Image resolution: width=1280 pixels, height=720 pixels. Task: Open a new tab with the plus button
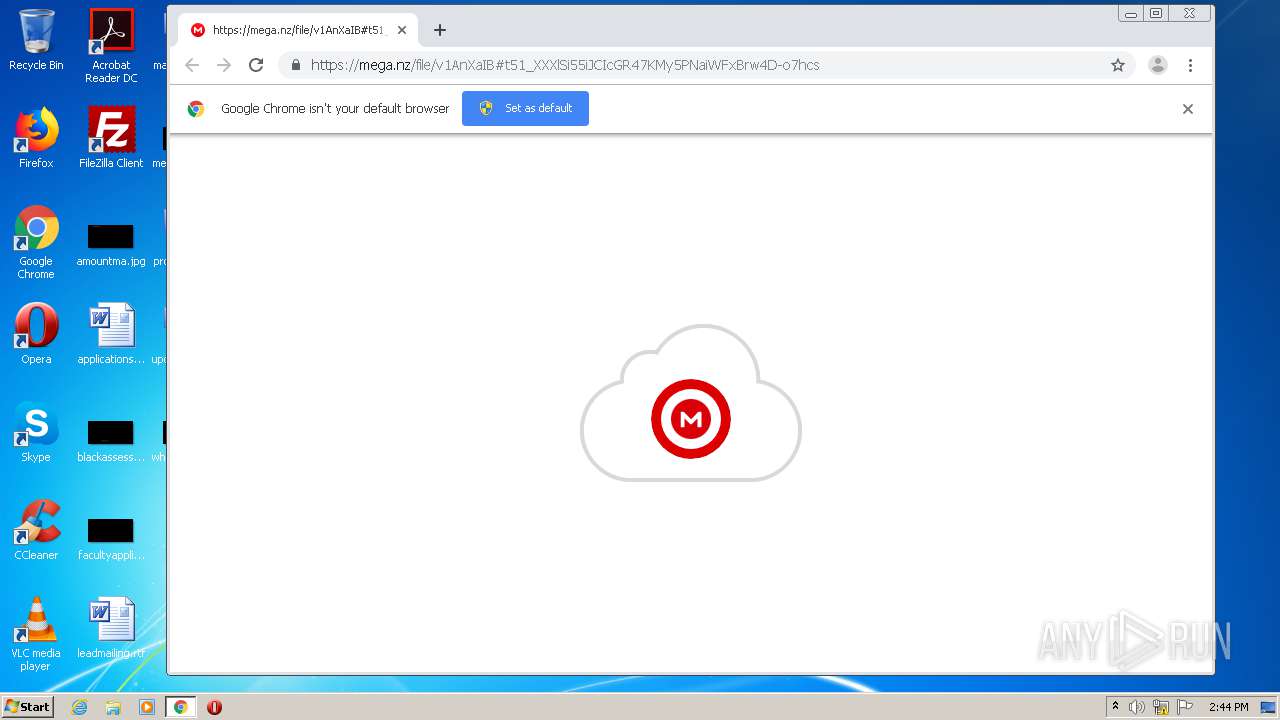[440, 30]
